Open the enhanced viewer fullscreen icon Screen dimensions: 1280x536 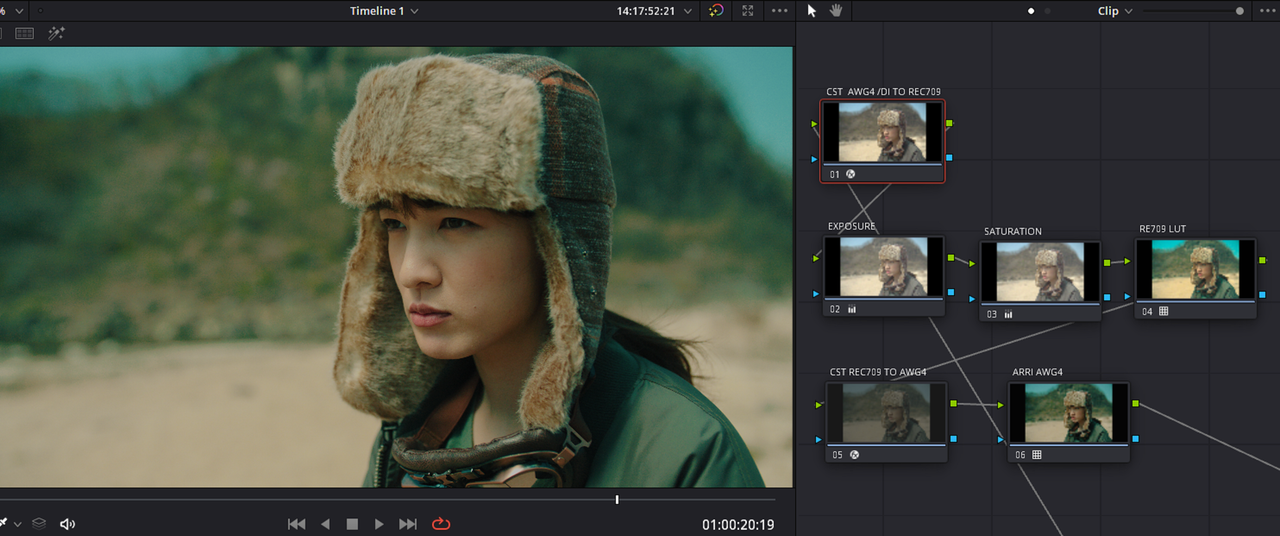point(748,11)
